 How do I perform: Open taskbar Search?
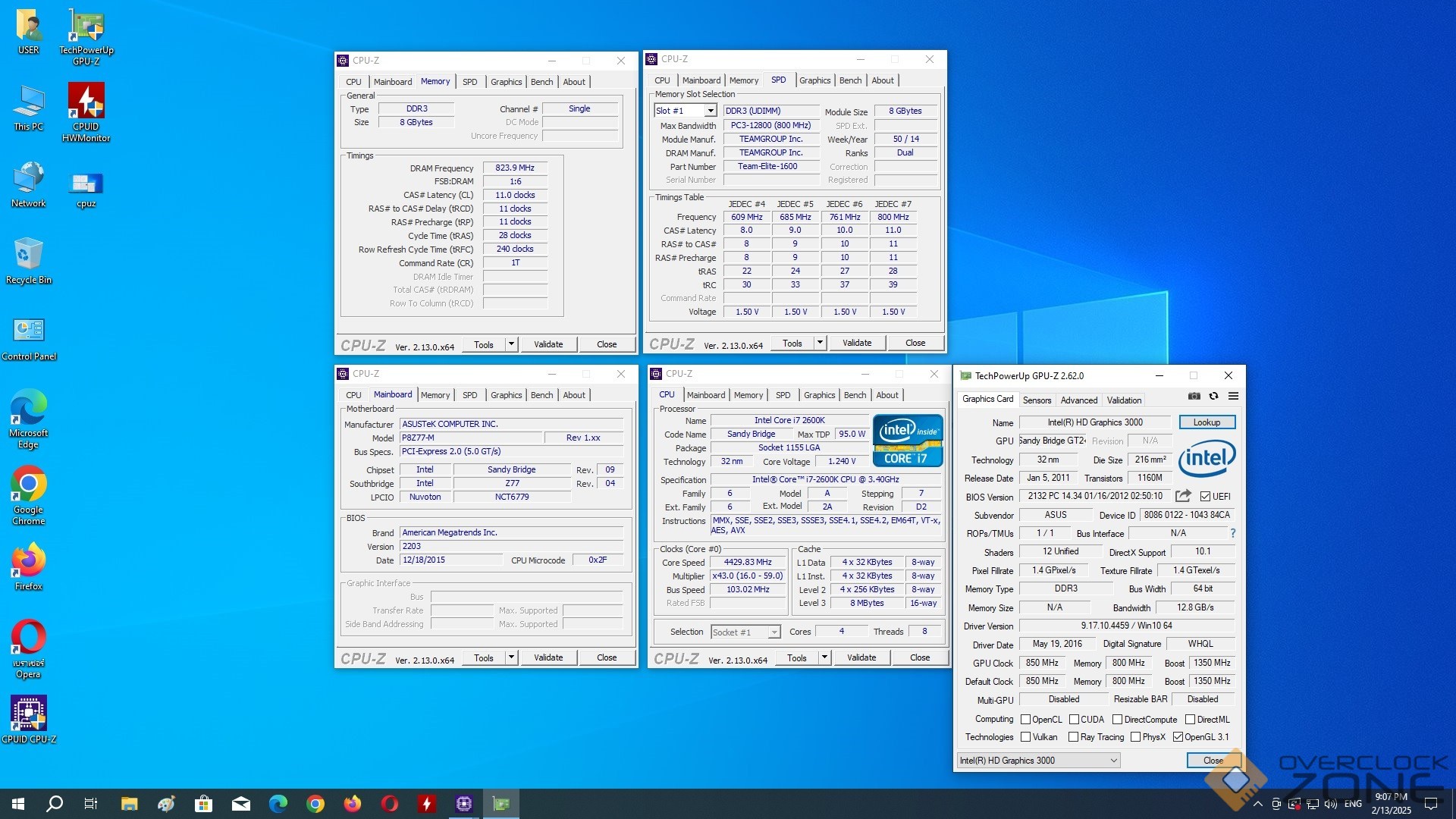[55, 804]
